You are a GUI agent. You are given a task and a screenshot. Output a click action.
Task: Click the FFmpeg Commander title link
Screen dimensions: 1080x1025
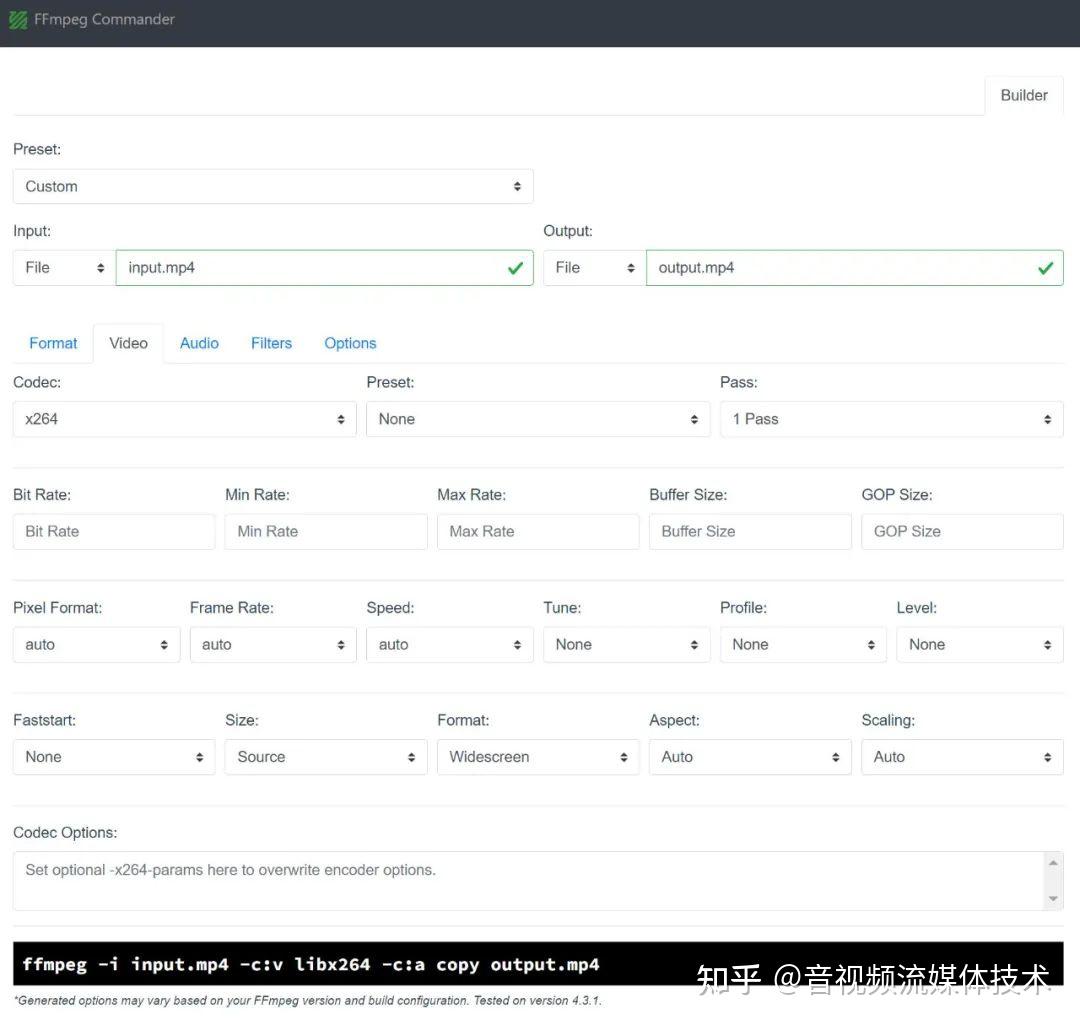pyautogui.click(x=104, y=19)
